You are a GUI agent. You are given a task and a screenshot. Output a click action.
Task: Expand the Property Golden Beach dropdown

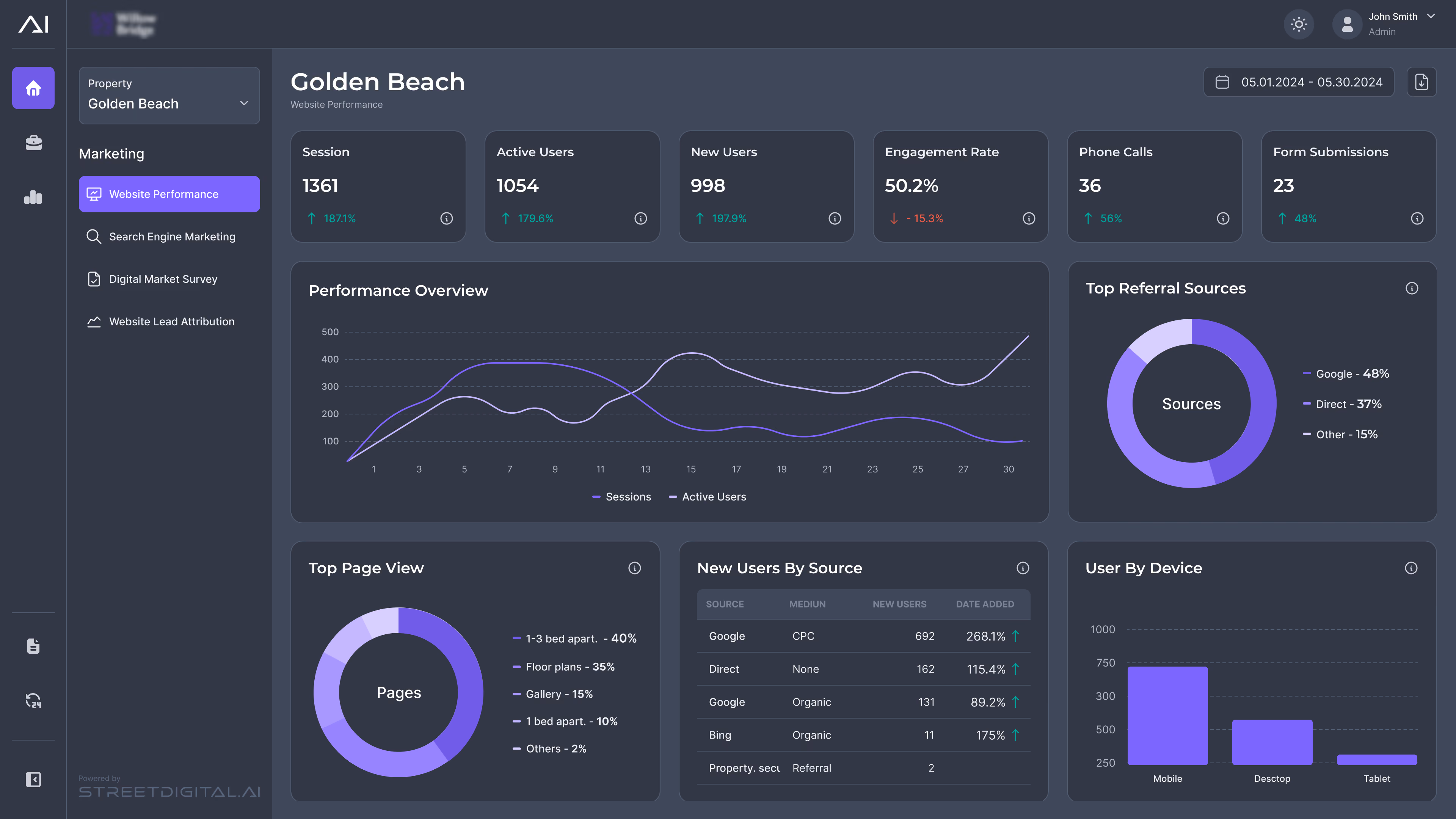(x=169, y=96)
